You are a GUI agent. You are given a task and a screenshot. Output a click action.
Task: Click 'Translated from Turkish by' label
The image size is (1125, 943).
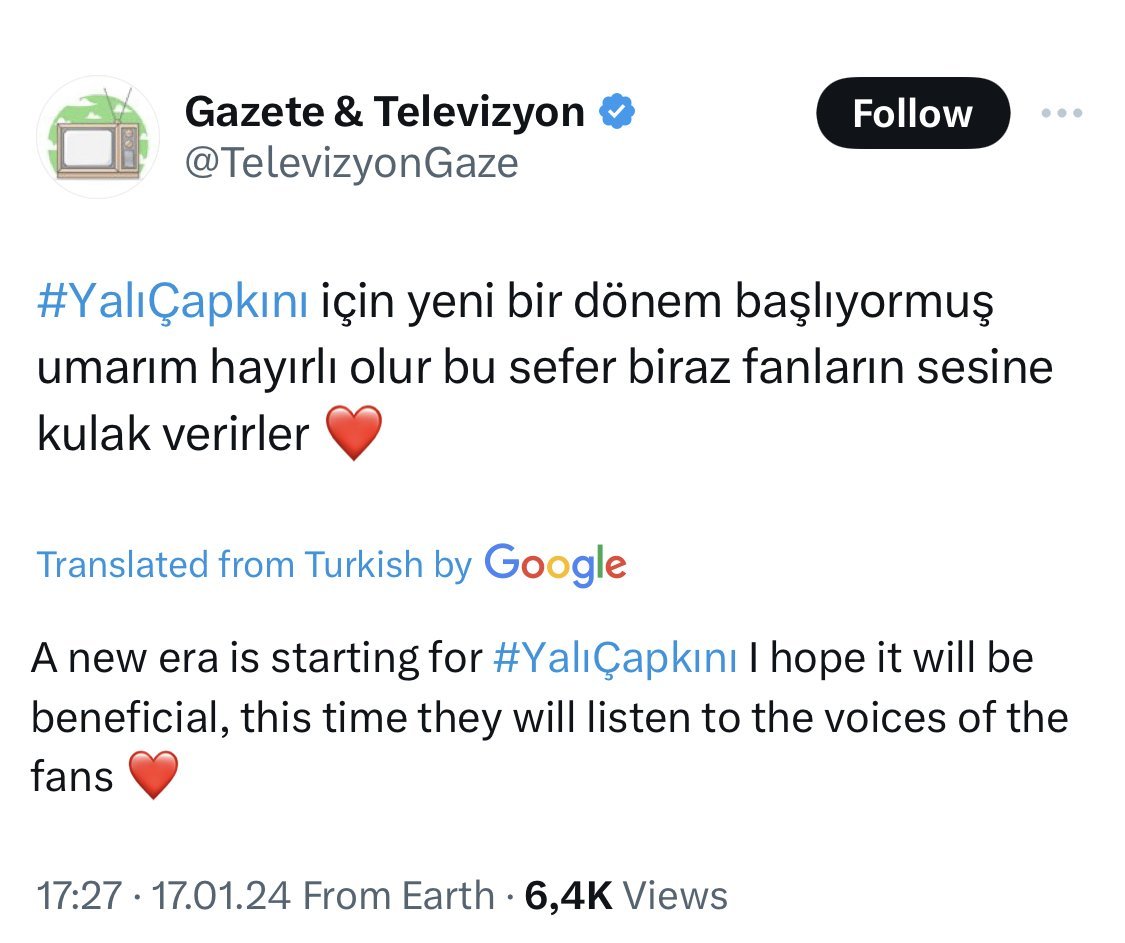[254, 566]
